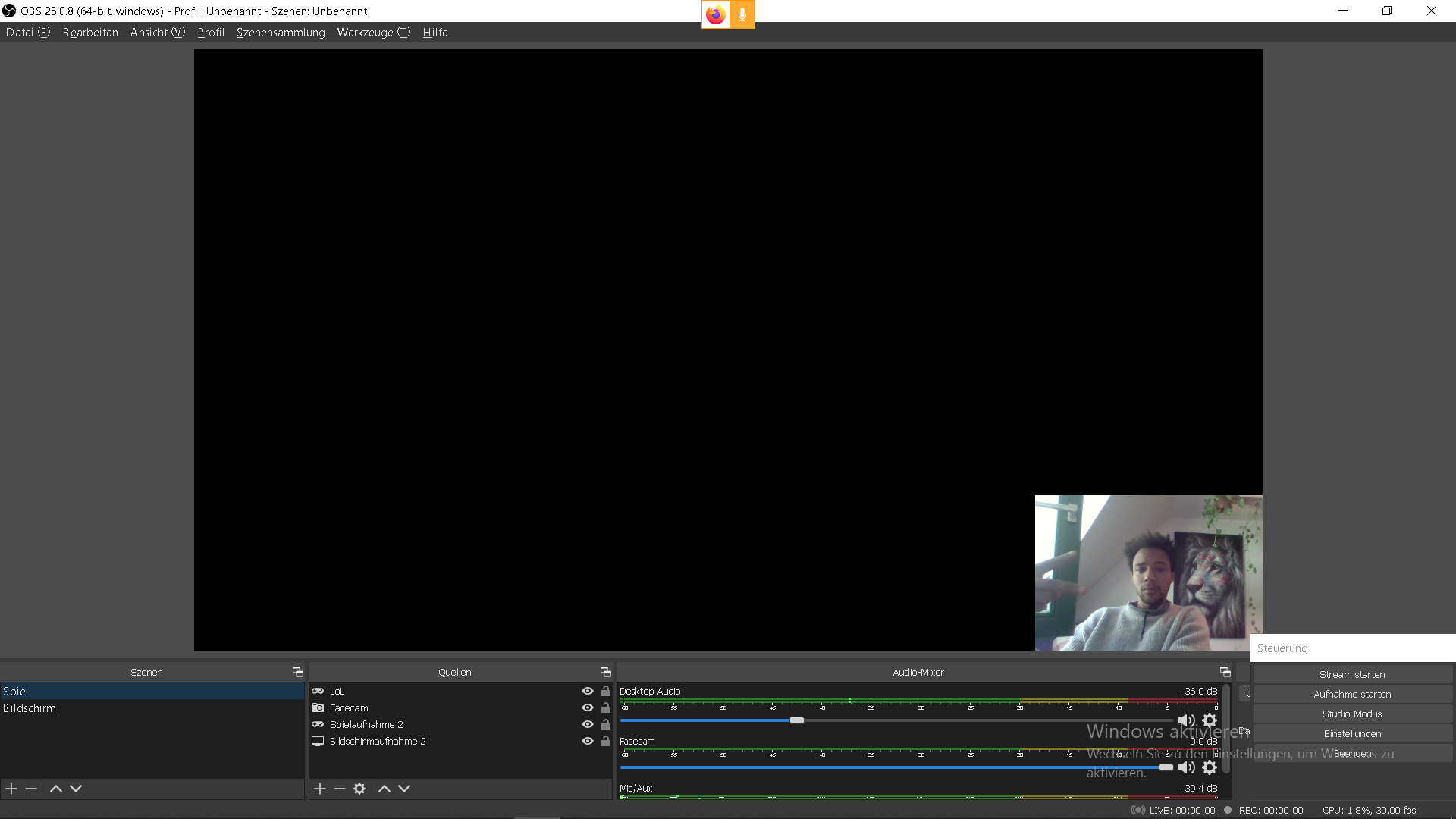Select the Bildschirm scene
The width and height of the screenshot is (1456, 819).
(x=30, y=708)
